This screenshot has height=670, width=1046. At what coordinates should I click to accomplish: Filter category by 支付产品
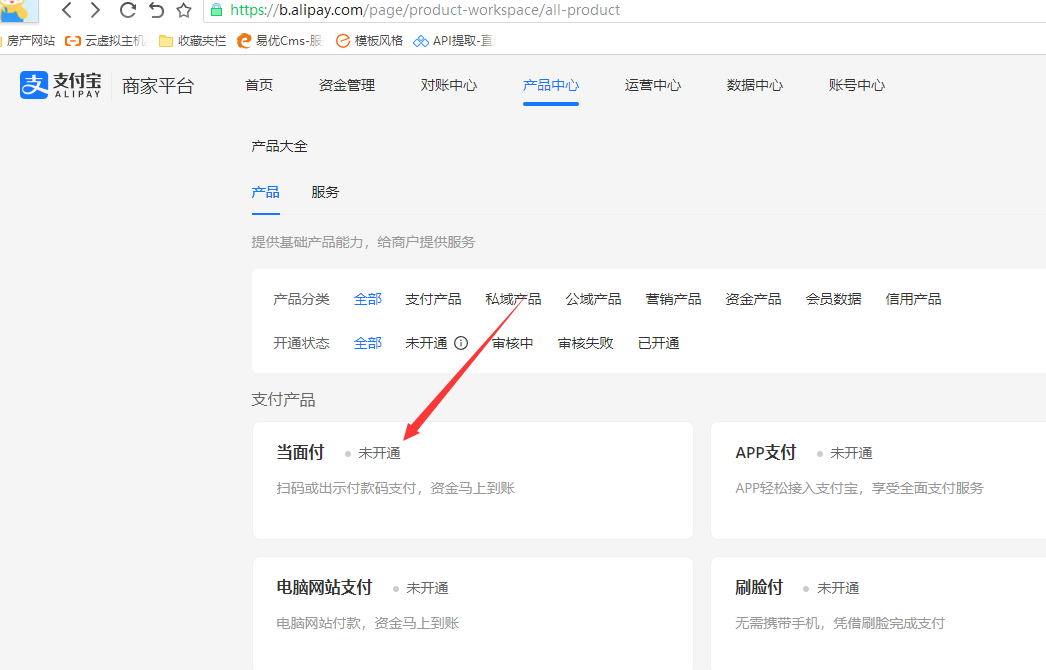point(433,299)
